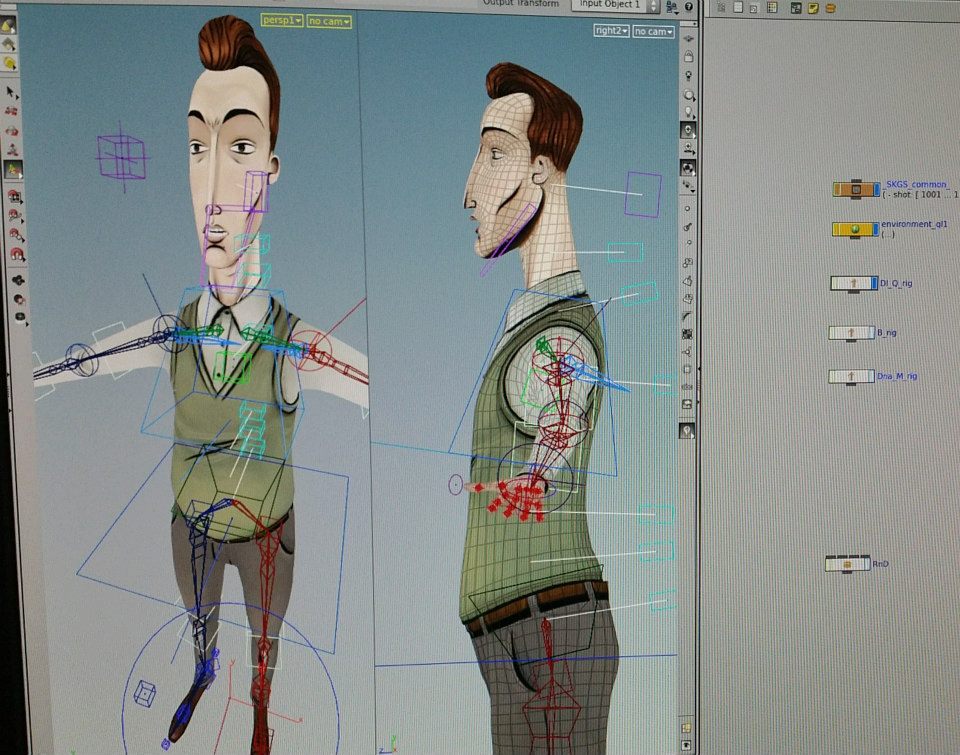
Task: Pick the red Move tool icon
Action: pyautogui.click(x=11, y=111)
